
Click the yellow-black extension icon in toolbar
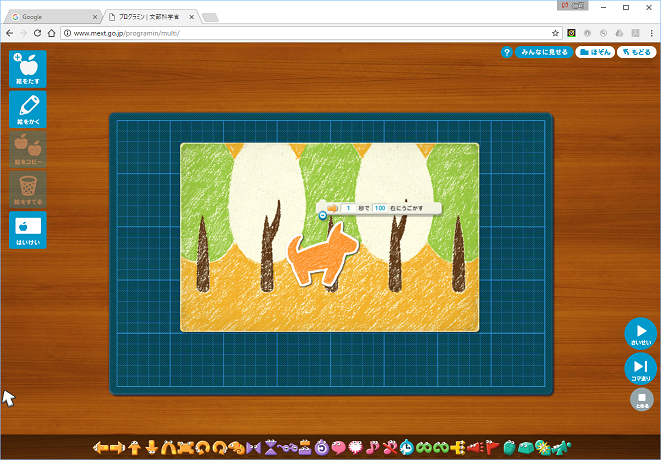(x=571, y=33)
